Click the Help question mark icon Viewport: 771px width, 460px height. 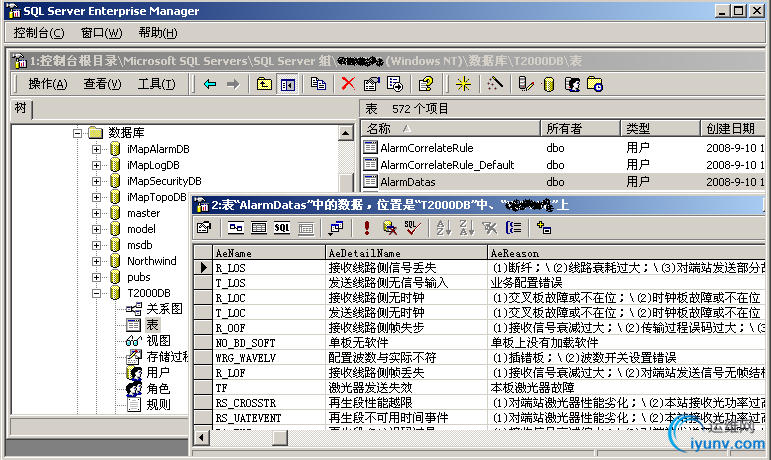pos(426,84)
